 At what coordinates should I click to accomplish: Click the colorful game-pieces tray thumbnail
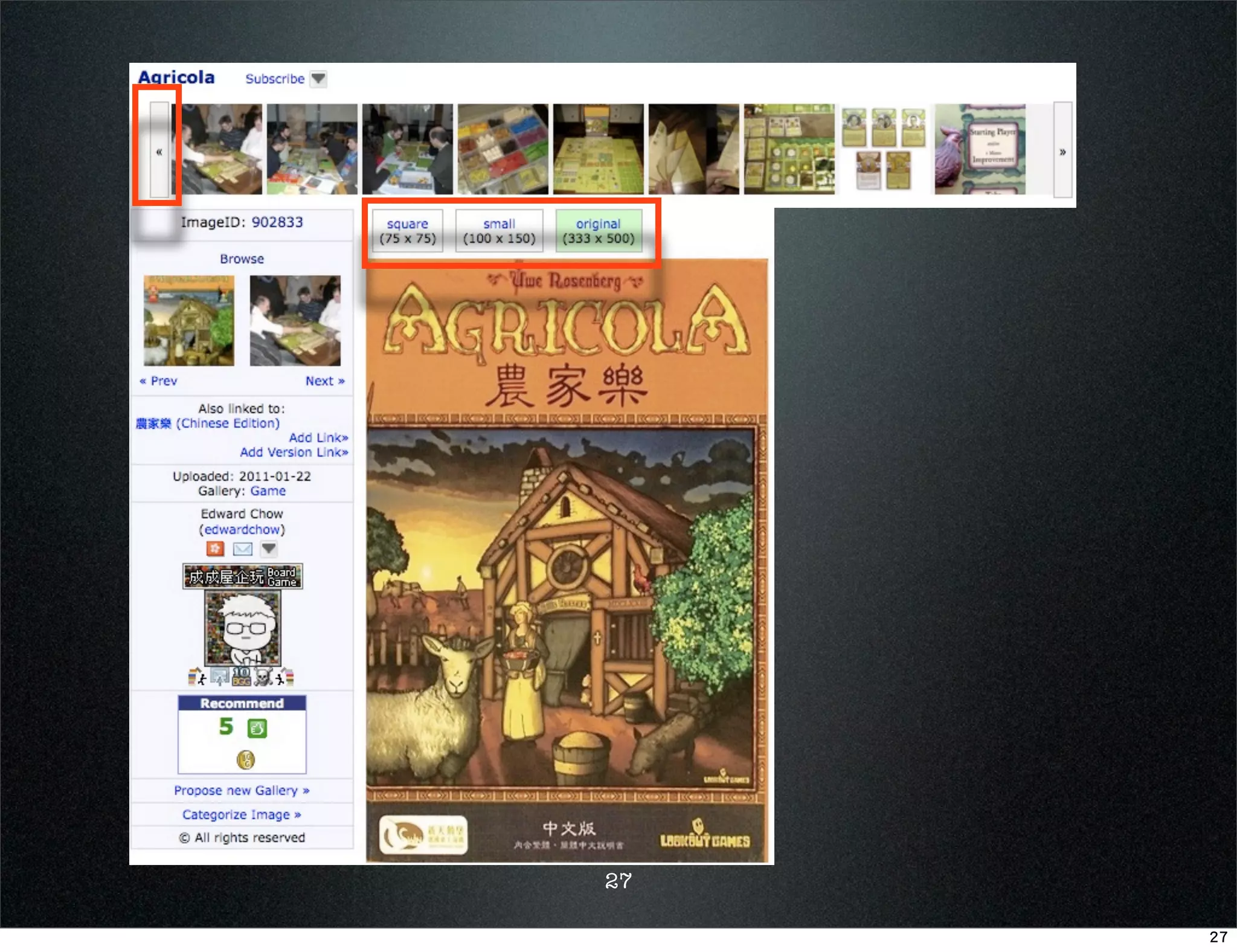click(503, 149)
